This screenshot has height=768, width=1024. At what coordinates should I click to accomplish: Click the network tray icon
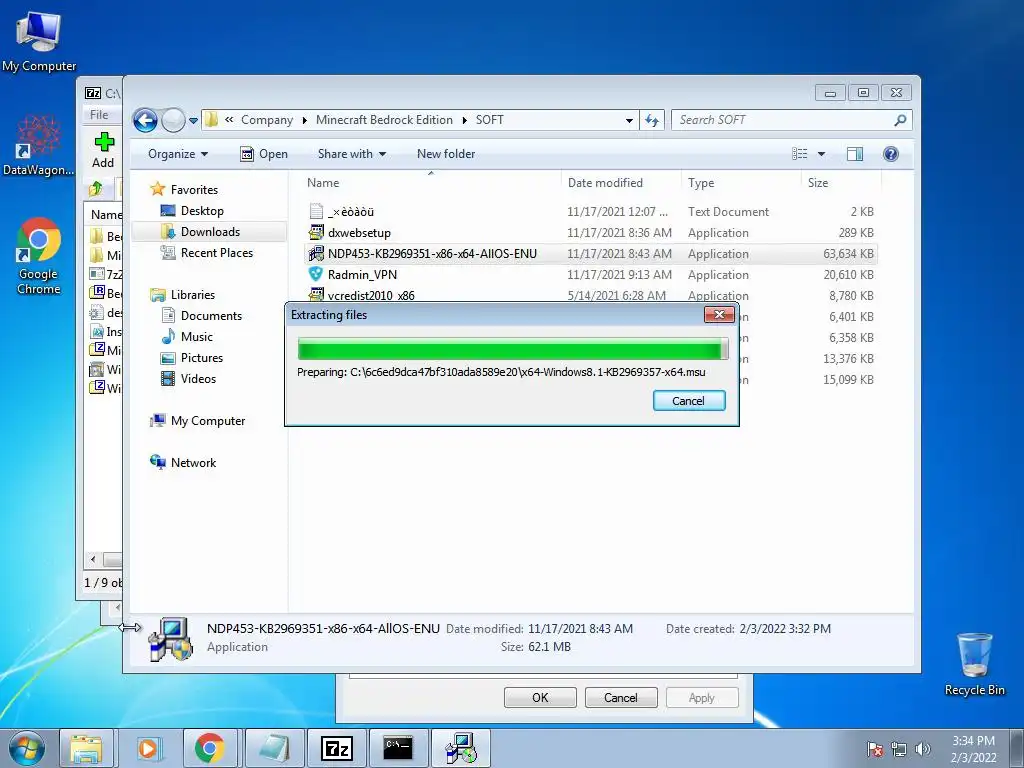pos(899,748)
